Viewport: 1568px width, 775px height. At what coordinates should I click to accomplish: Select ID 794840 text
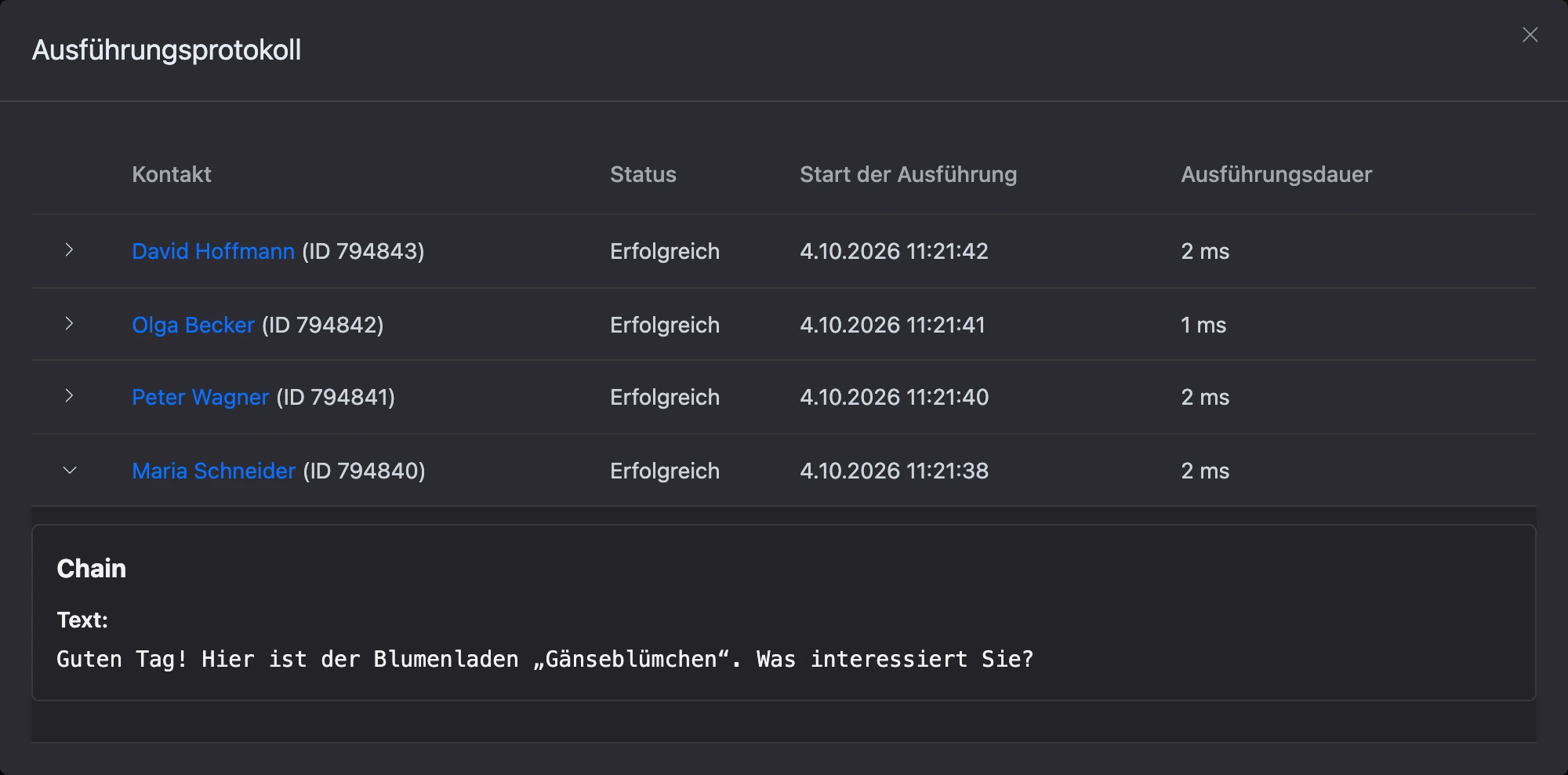pos(364,471)
